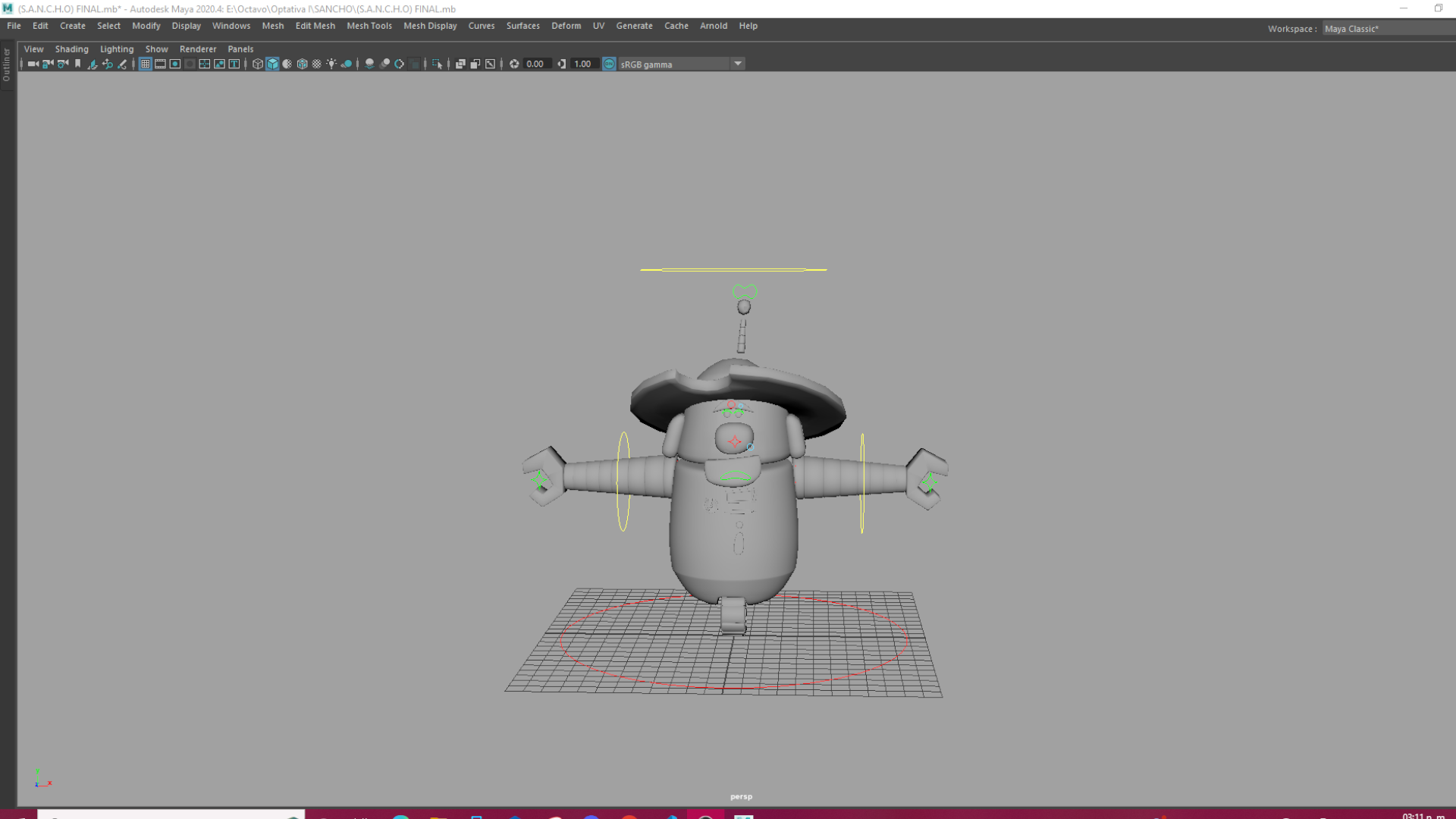Open the sRGB gamma dropdown
Screen dimensions: 1456x819
click(x=737, y=64)
